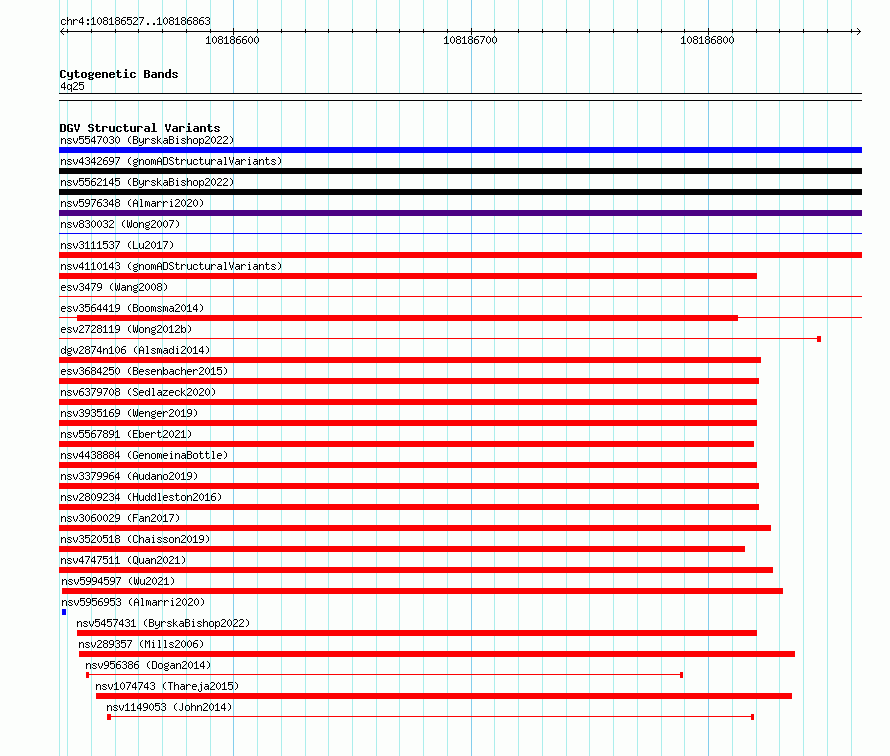Click the red bar of nsv5457431
This screenshot has width=890, height=756.
coord(417,633)
